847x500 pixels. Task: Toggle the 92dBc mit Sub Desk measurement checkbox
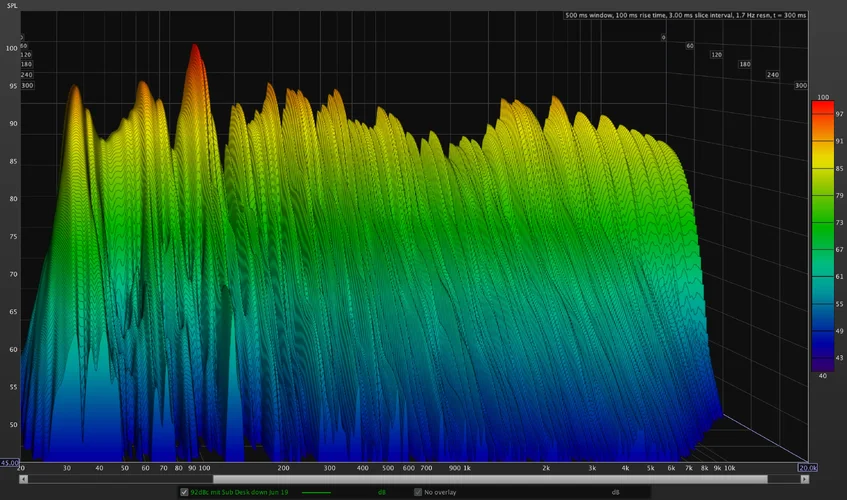click(x=183, y=492)
